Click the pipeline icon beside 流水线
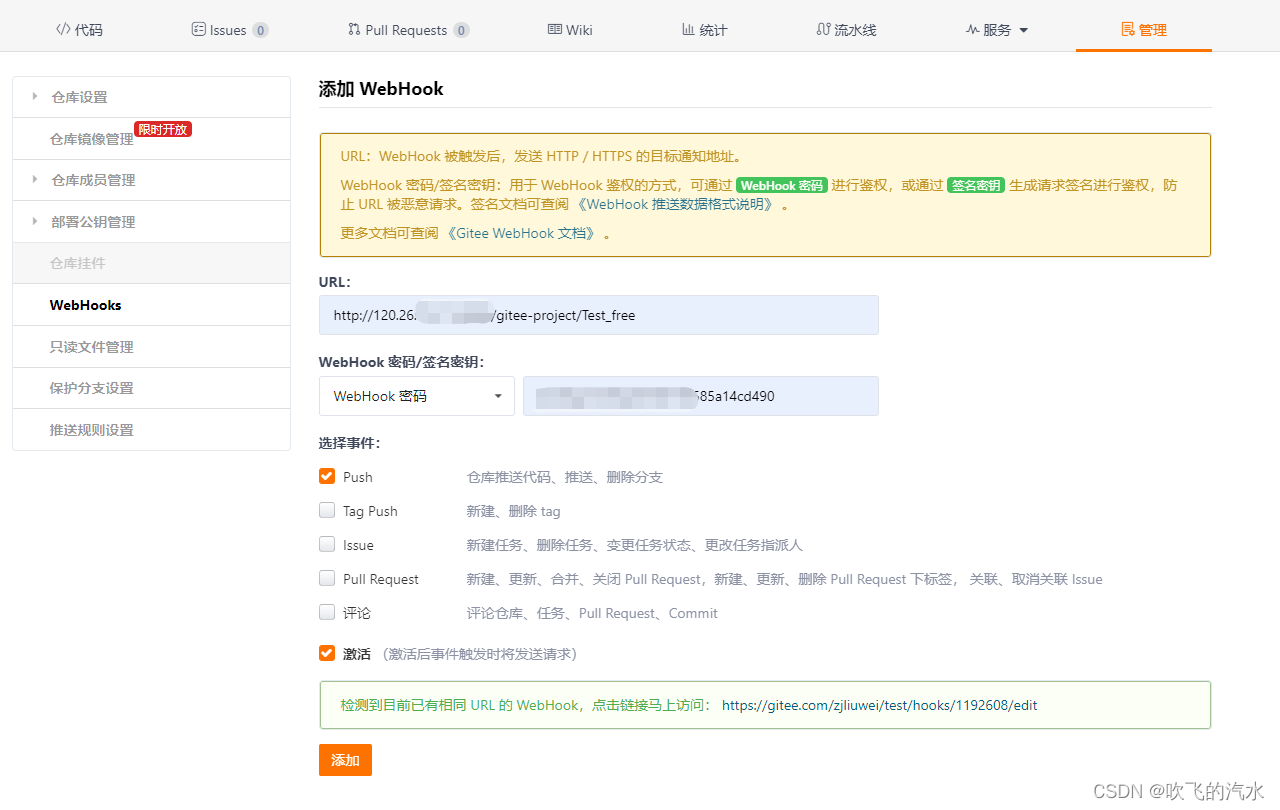The image size is (1280, 810). pos(823,30)
